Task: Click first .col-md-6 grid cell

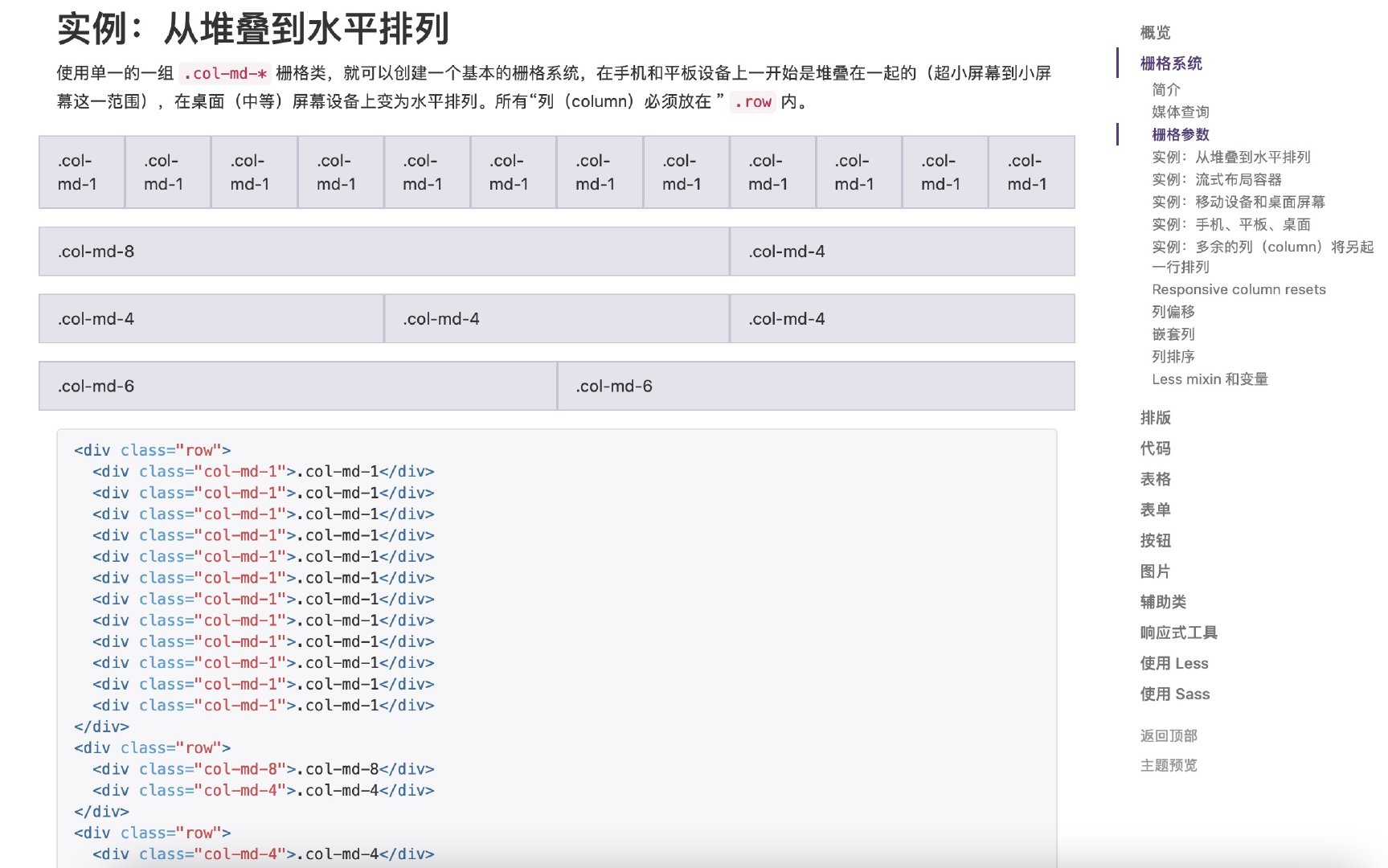Action: pos(297,387)
